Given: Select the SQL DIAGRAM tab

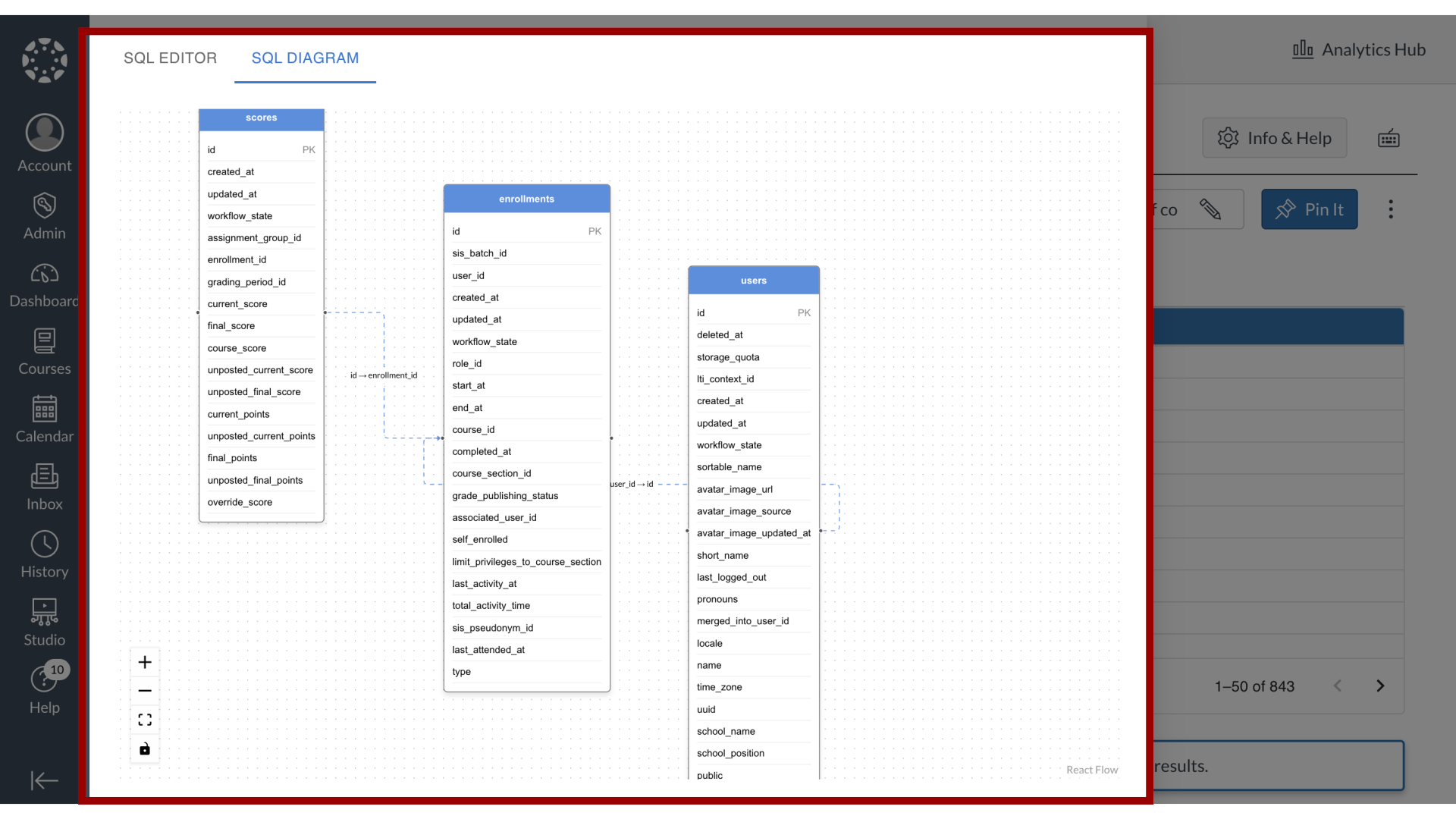Looking at the screenshot, I should [x=305, y=57].
